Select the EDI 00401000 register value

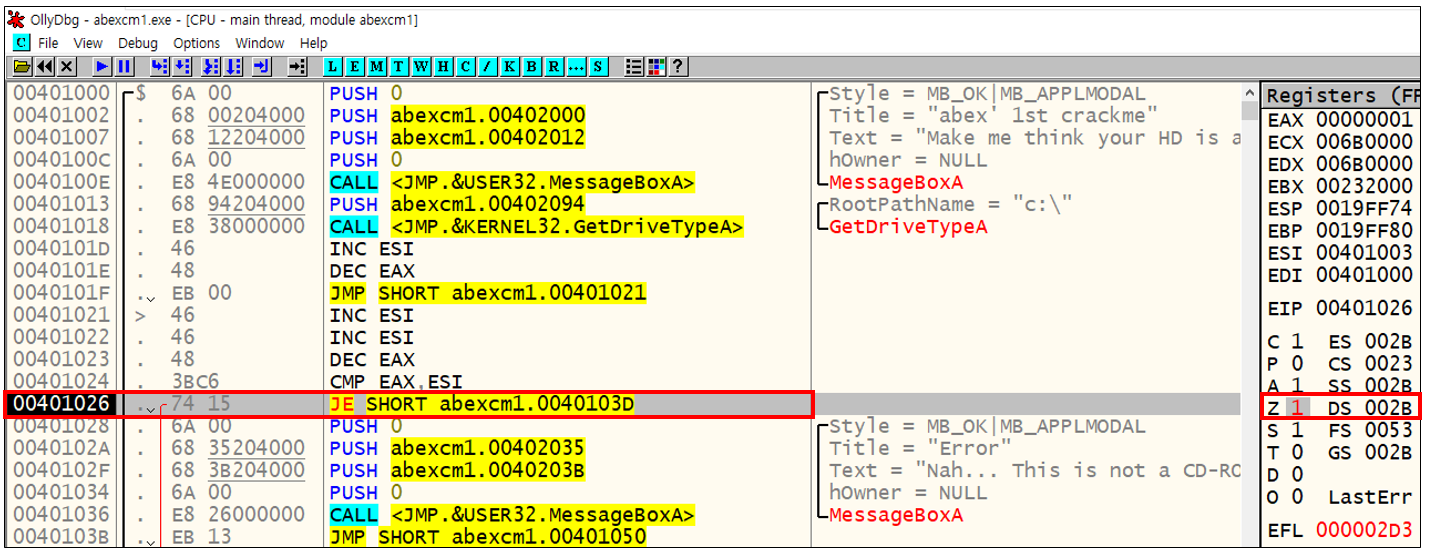coord(1364,274)
